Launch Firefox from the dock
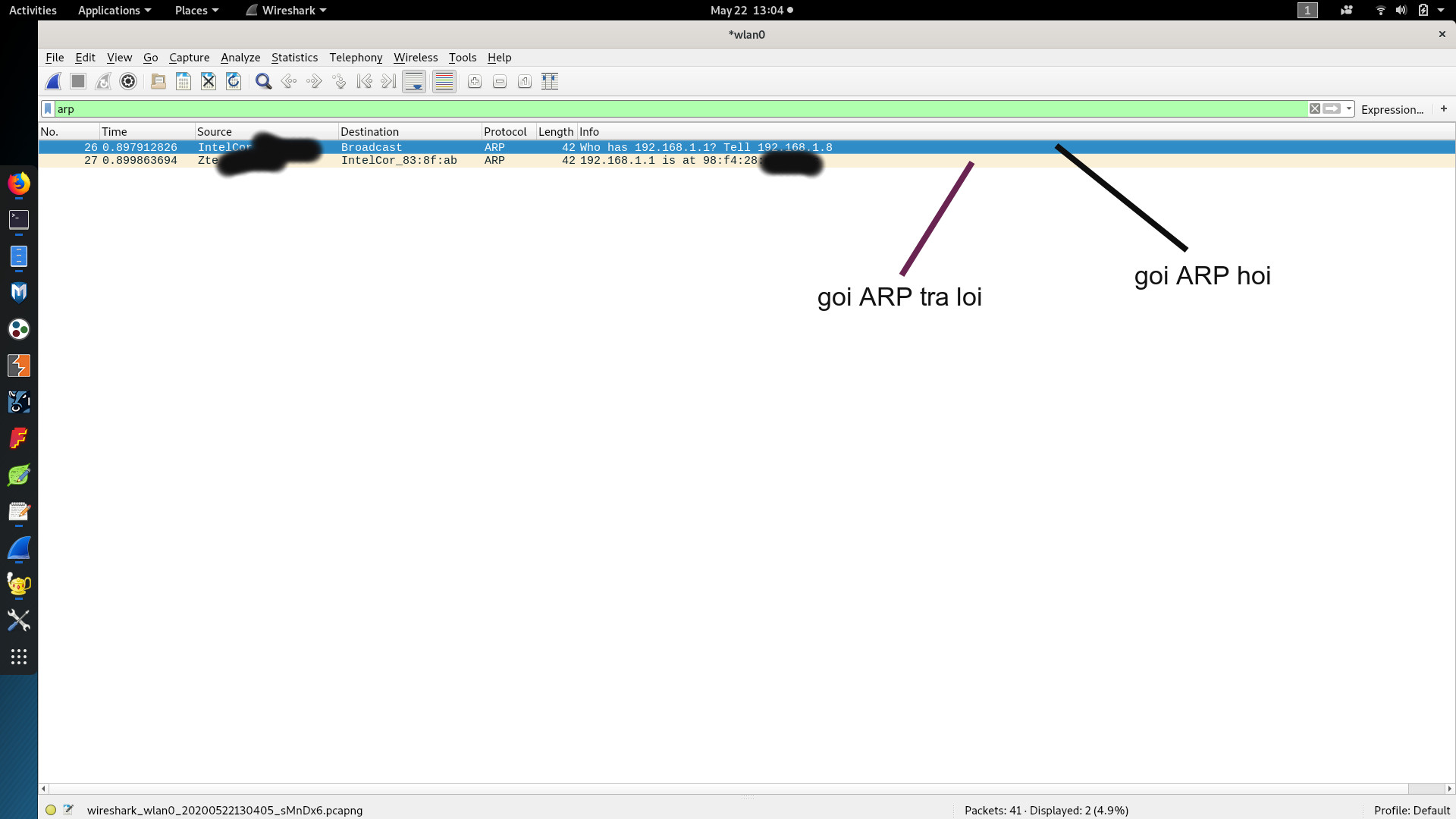 [19, 184]
